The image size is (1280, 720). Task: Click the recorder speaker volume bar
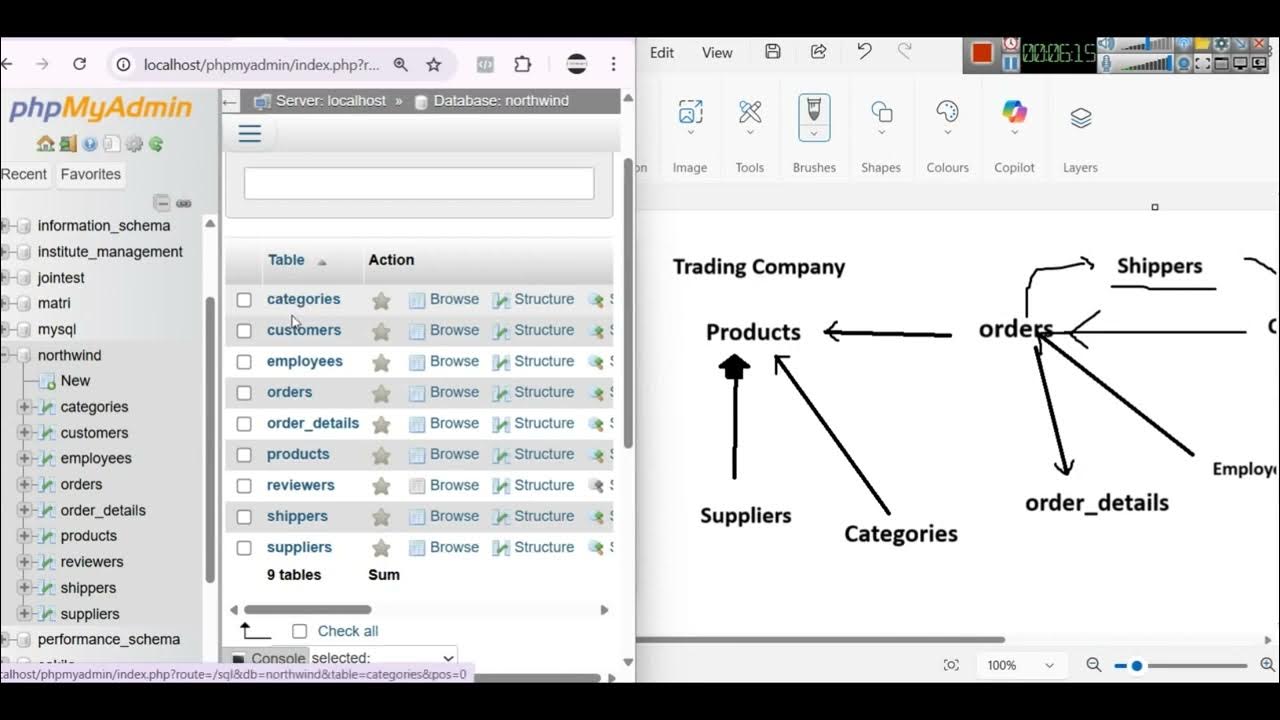pyautogui.click(x=1146, y=45)
